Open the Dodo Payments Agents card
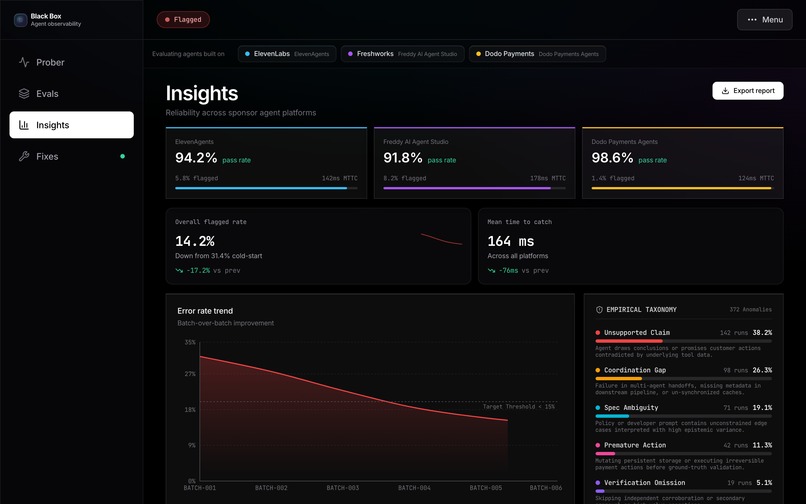The width and height of the screenshot is (806, 504). 683,163
